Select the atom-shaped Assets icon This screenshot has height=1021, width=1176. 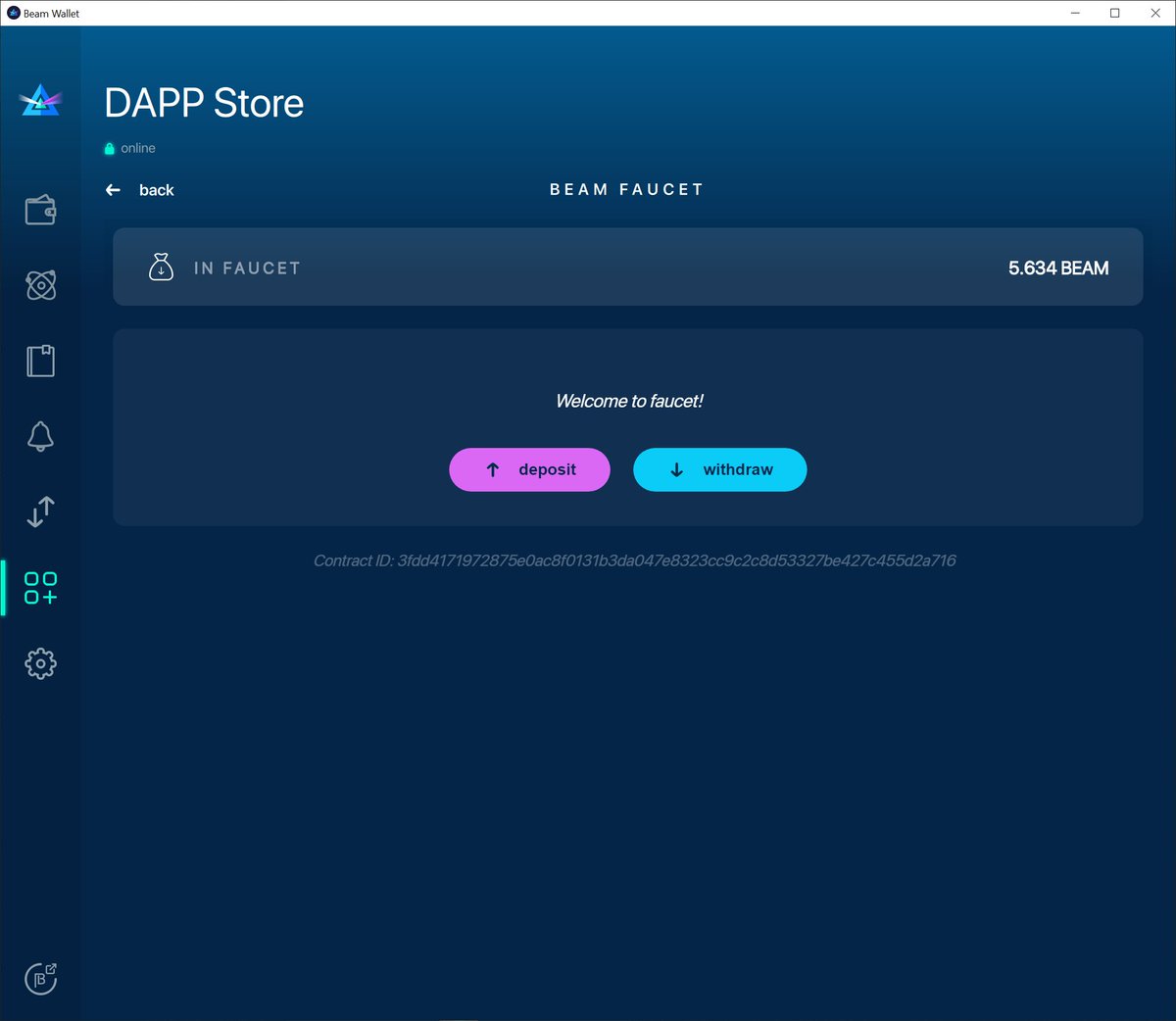coord(40,284)
